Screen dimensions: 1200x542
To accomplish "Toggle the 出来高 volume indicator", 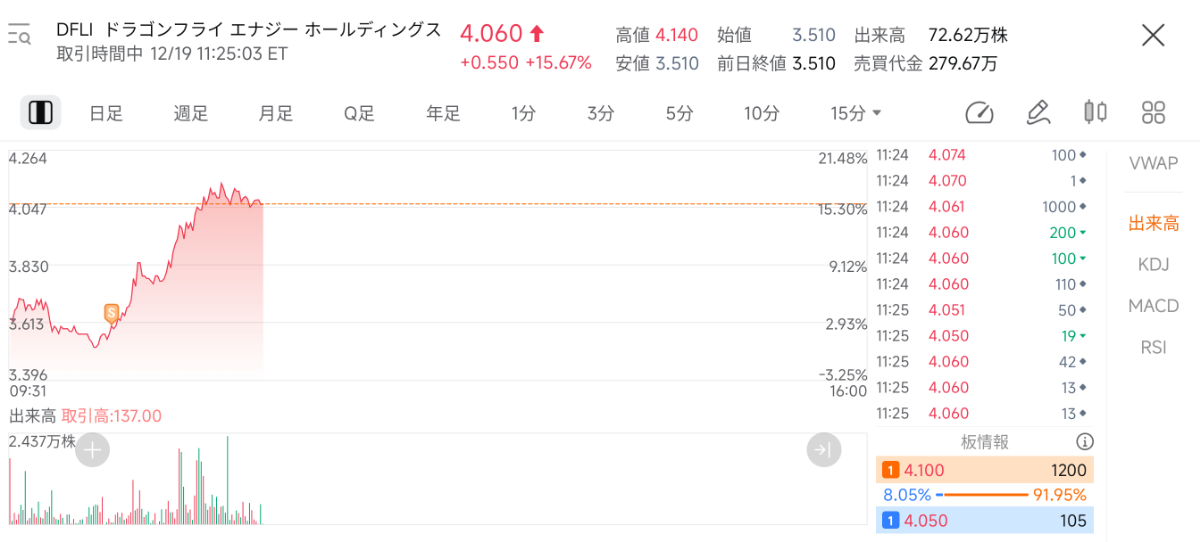I will click(x=1153, y=224).
